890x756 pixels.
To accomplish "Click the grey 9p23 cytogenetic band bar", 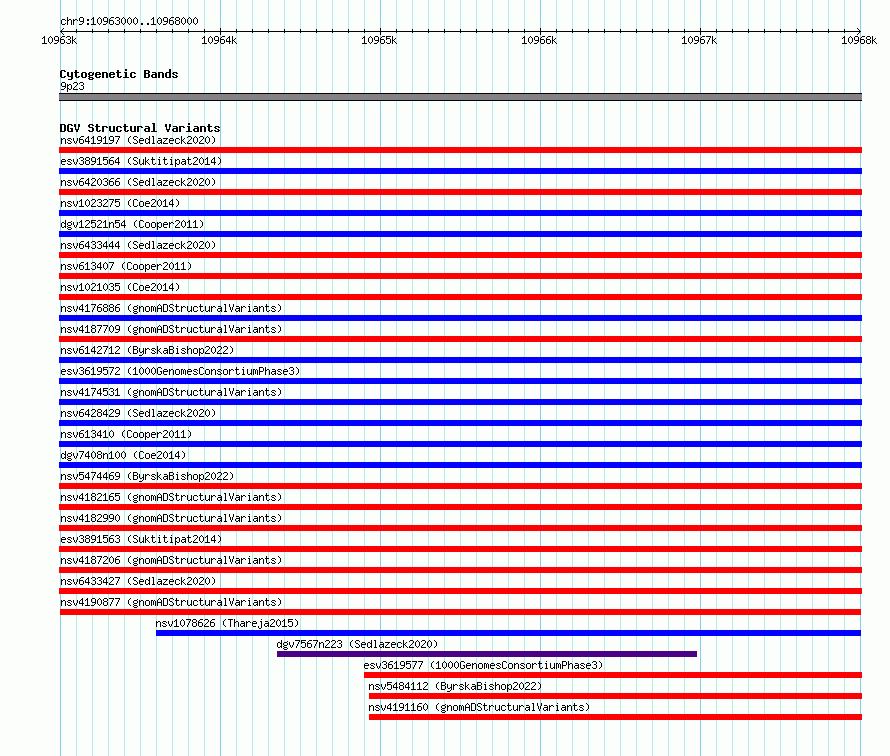I will pyautogui.click(x=460, y=97).
